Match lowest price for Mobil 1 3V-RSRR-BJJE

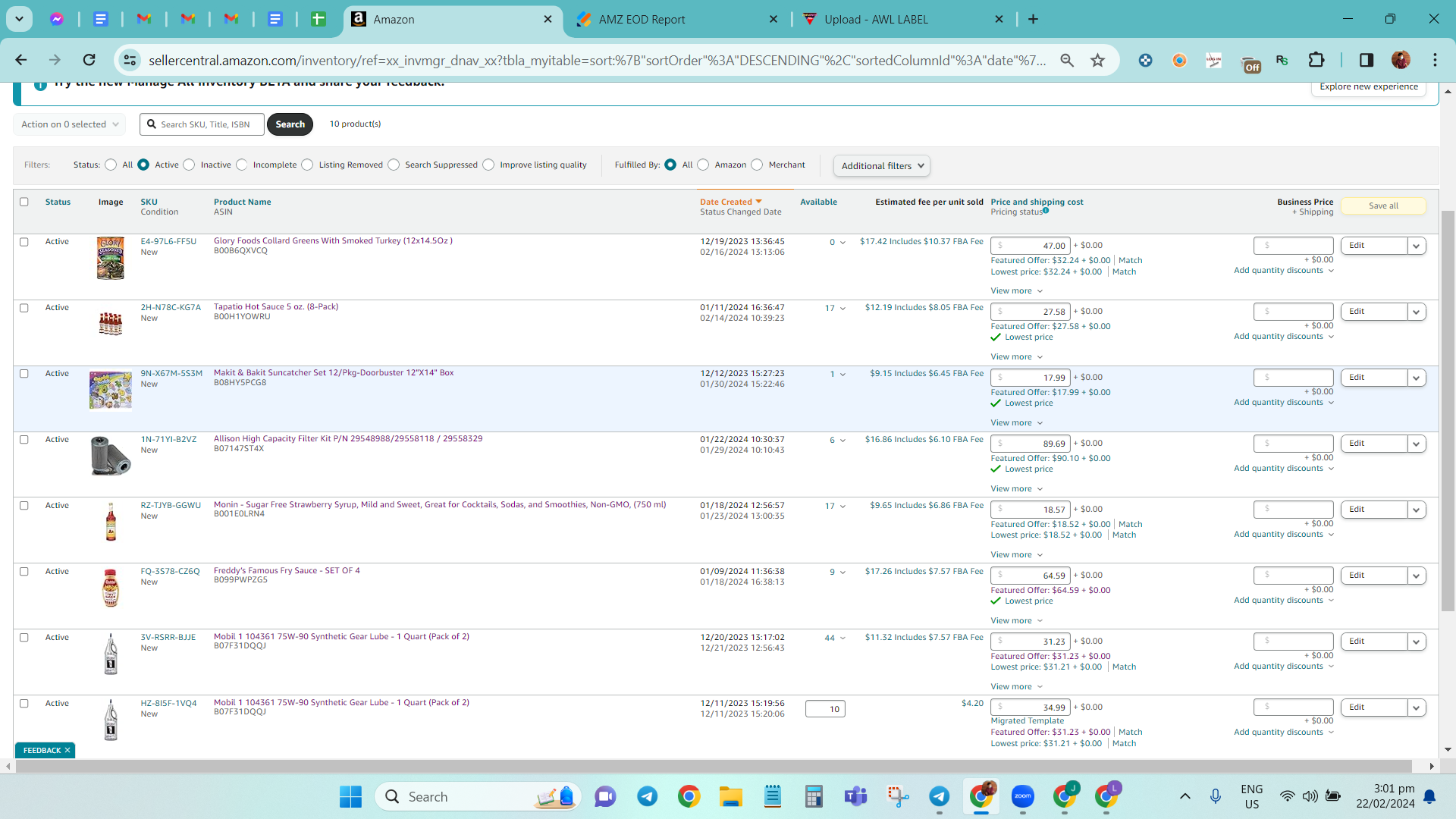coord(1124,667)
